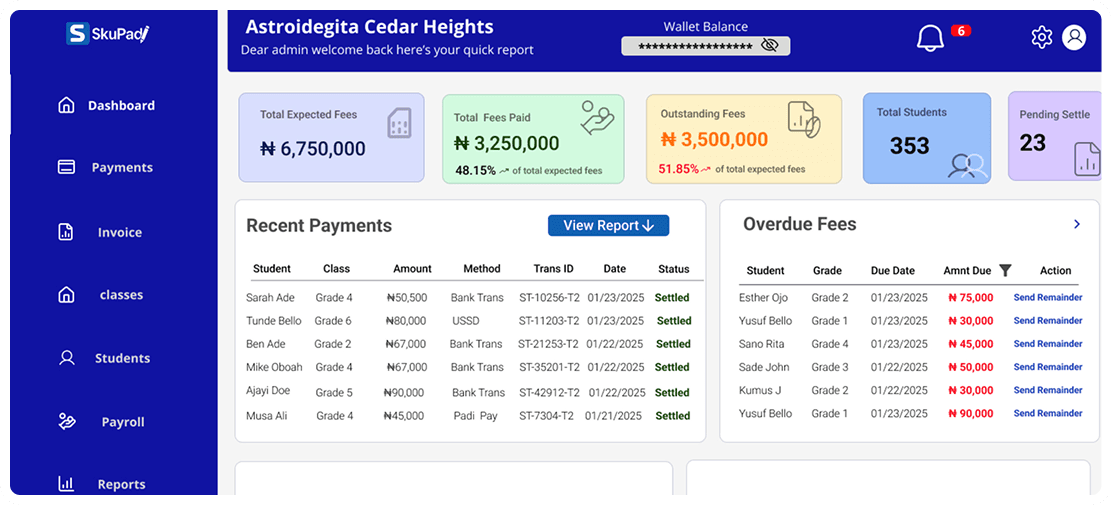This screenshot has width=1112, height=505.
Task: Click the Reports bar chart icon
Action: pyautogui.click(x=66, y=484)
